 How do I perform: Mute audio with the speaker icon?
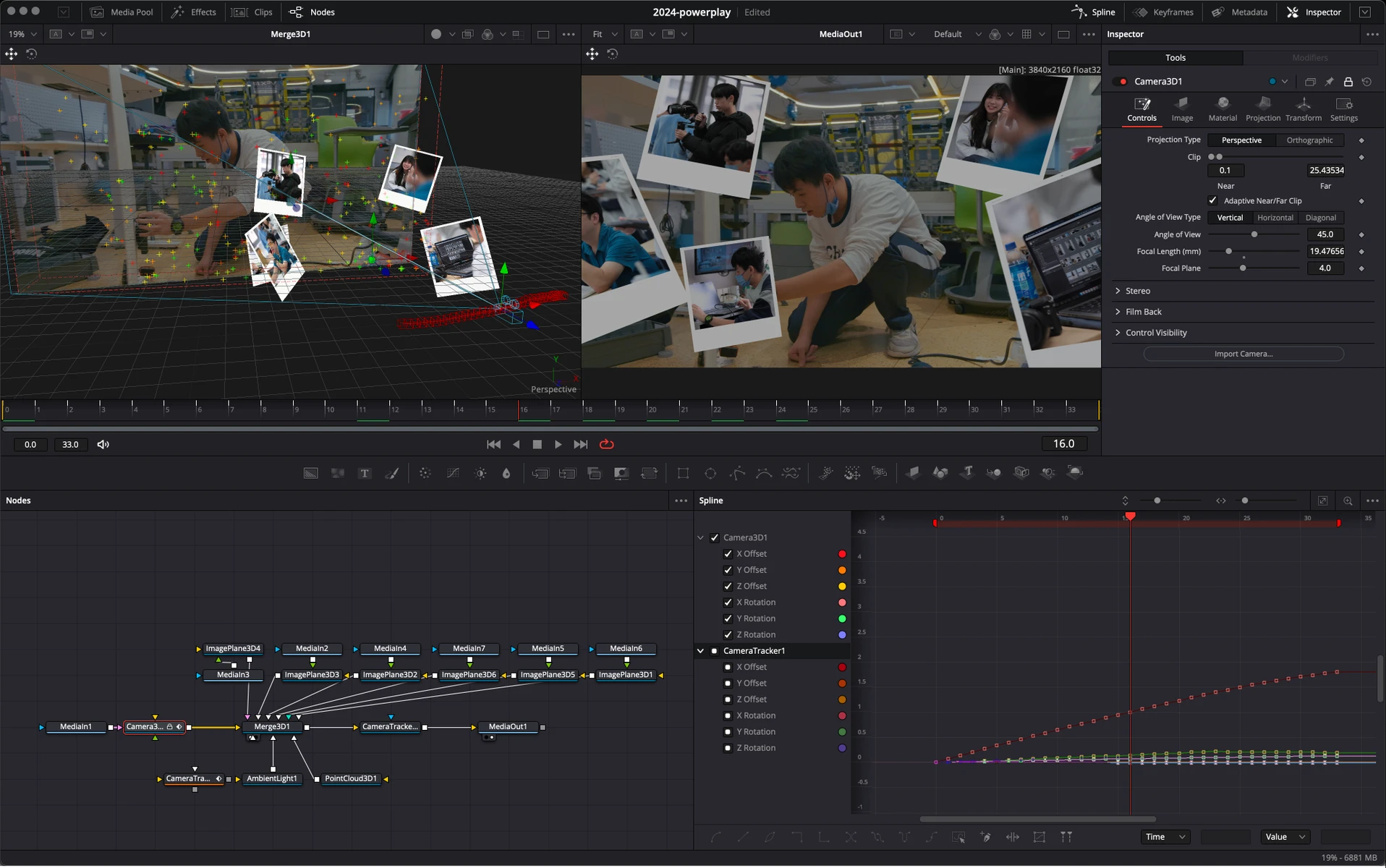click(103, 444)
